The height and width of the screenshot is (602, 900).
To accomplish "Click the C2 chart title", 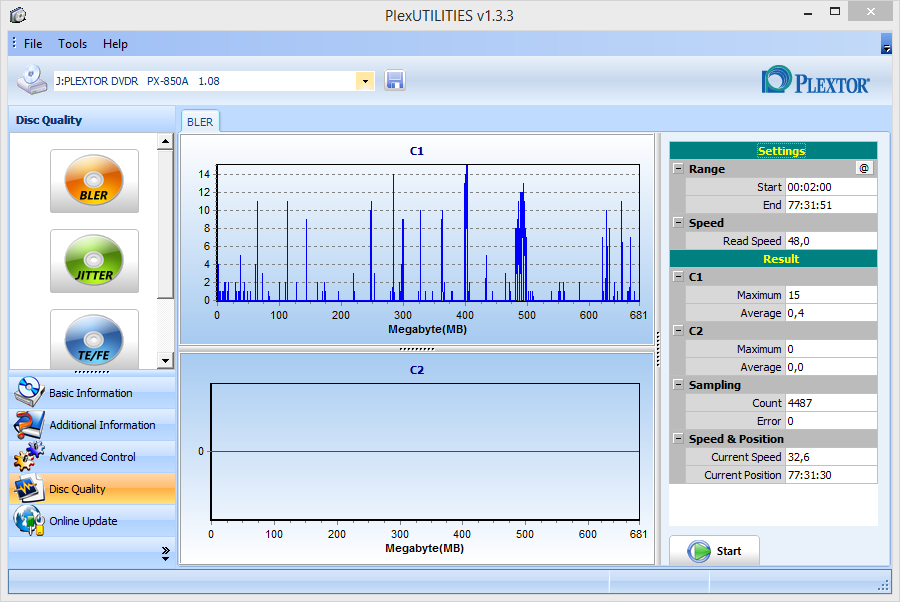I will (x=417, y=370).
